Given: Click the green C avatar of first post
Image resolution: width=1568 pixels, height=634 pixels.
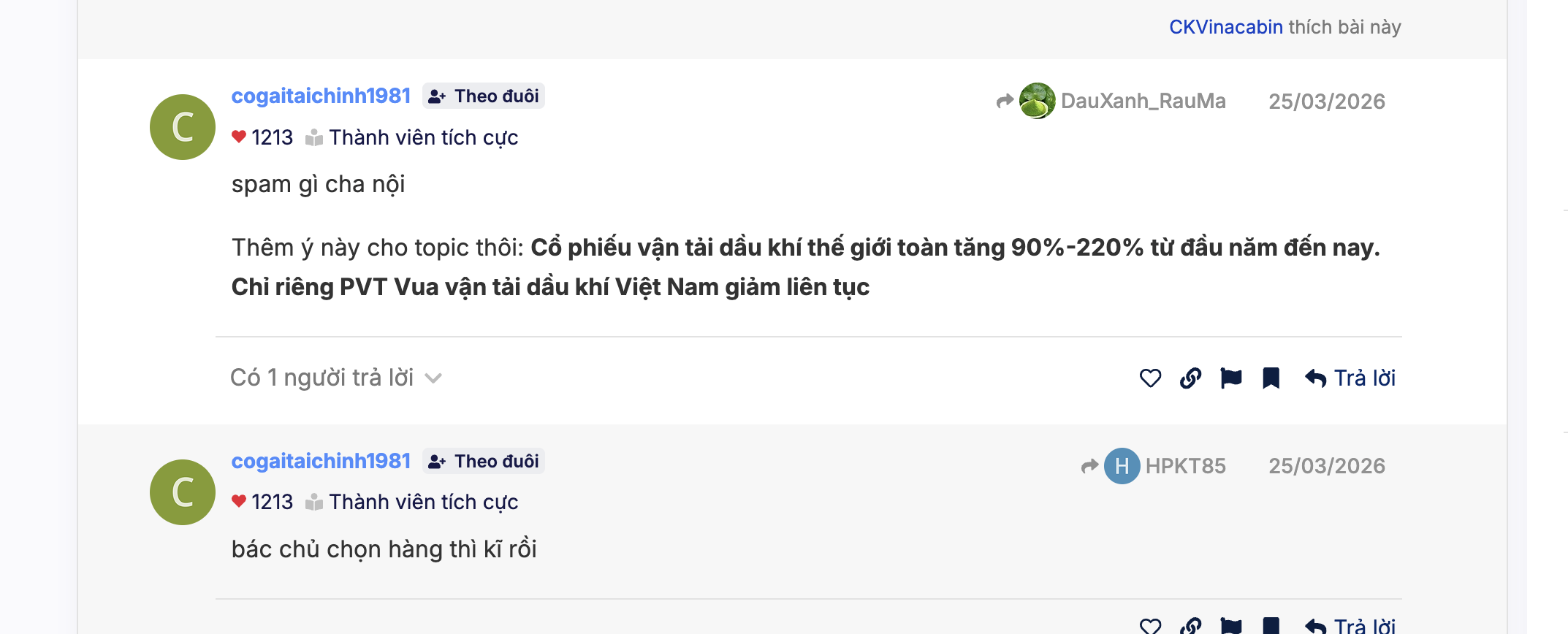Looking at the screenshot, I should [x=183, y=127].
